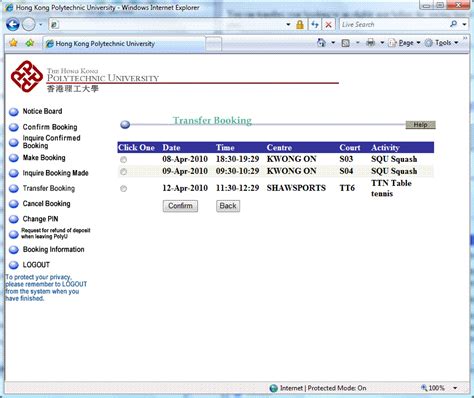This screenshot has width=474, height=398.
Task: Open the Notice Board link
Action: click(x=42, y=111)
